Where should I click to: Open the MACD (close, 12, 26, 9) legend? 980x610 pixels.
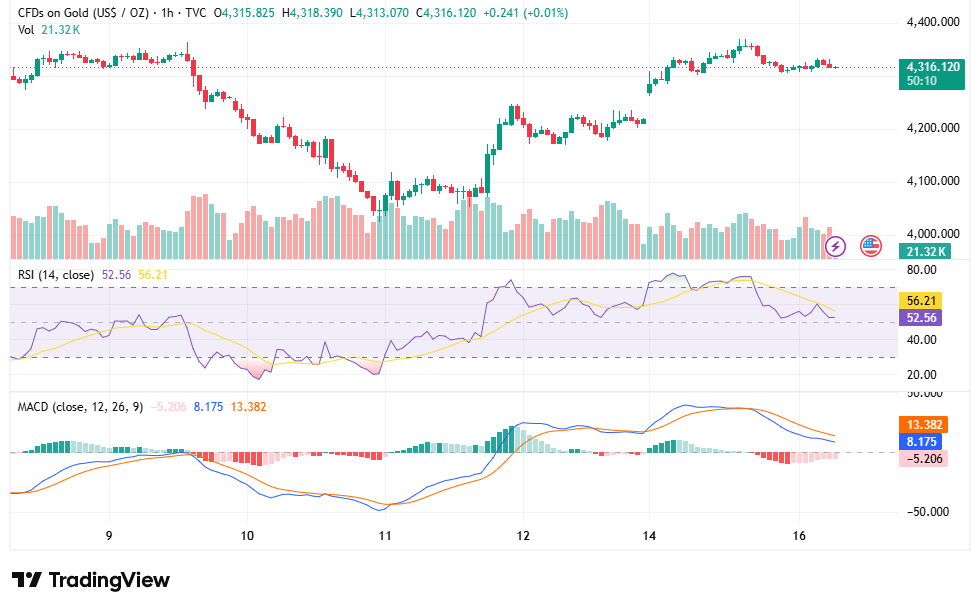coord(80,407)
